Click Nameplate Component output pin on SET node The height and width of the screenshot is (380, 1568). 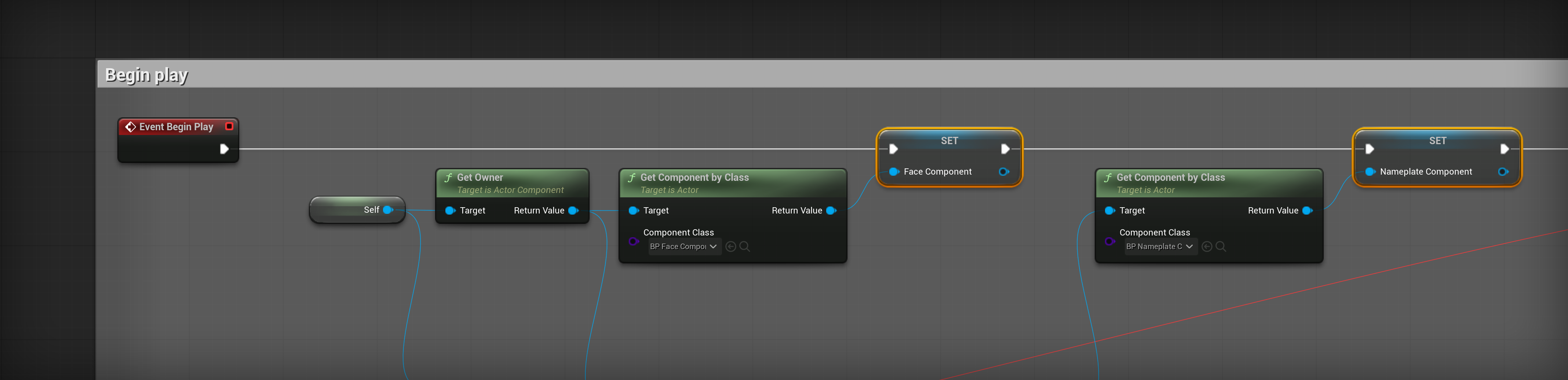click(1503, 172)
